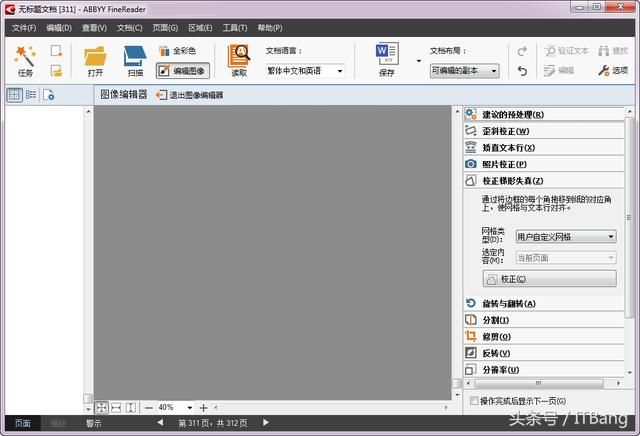This screenshot has height=436, width=640.
Task: Click the new page icon beside 任务
Action: 56,51
